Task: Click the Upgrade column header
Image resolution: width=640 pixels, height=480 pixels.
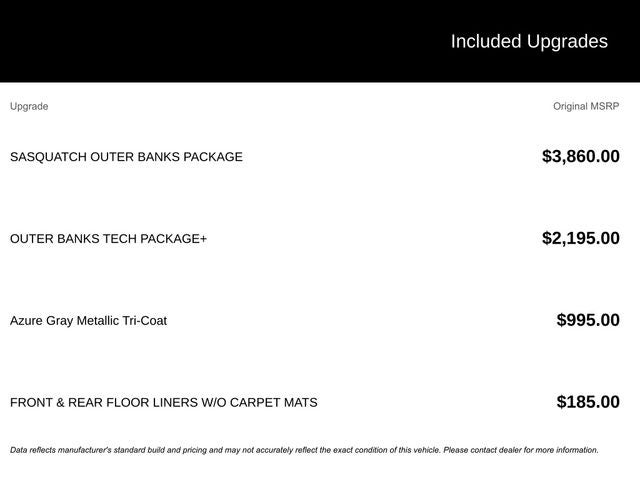Action: [x=29, y=106]
